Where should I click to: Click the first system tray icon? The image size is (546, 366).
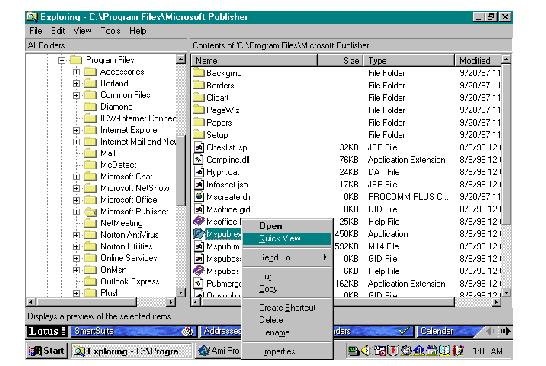[x=354, y=351]
